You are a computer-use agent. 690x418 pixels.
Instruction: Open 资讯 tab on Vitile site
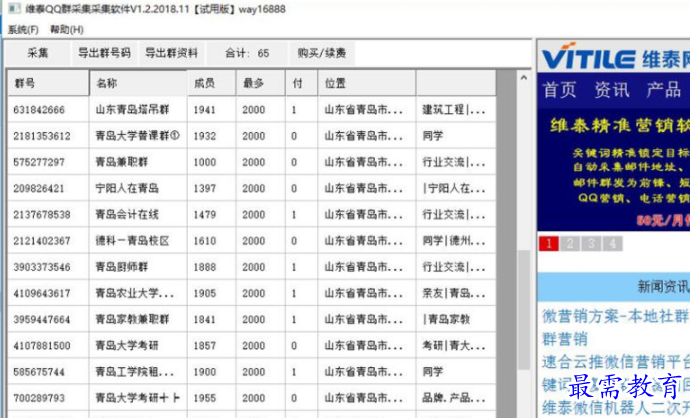pos(612,90)
